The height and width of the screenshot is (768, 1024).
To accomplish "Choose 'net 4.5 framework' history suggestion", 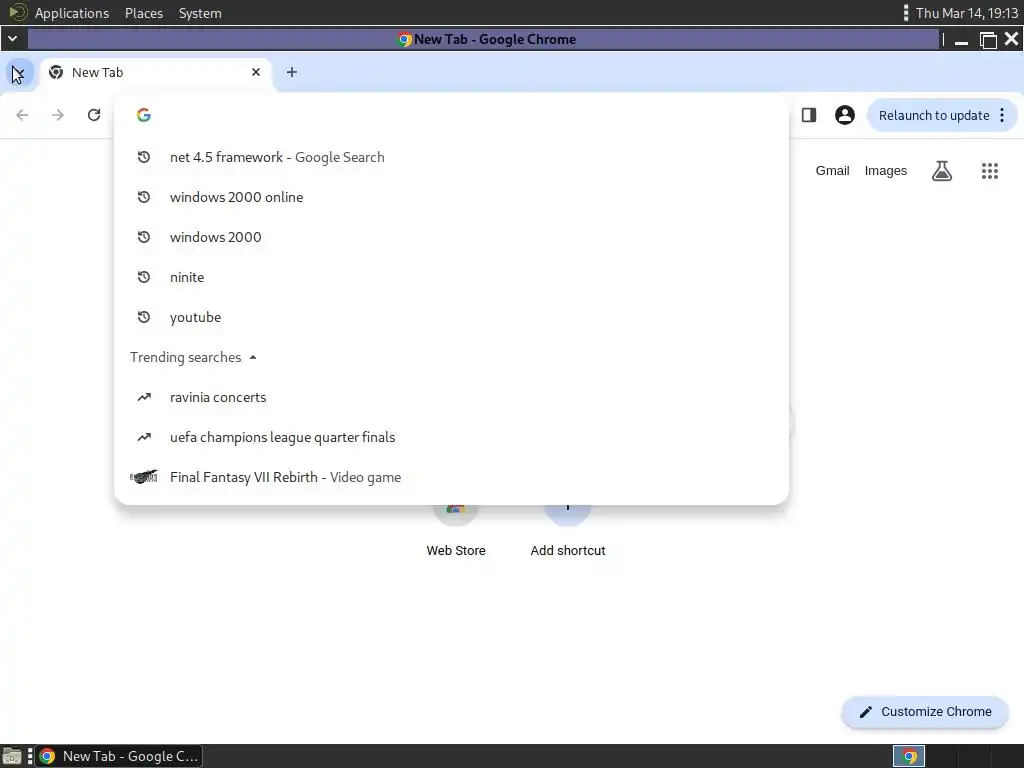I will point(451,157).
